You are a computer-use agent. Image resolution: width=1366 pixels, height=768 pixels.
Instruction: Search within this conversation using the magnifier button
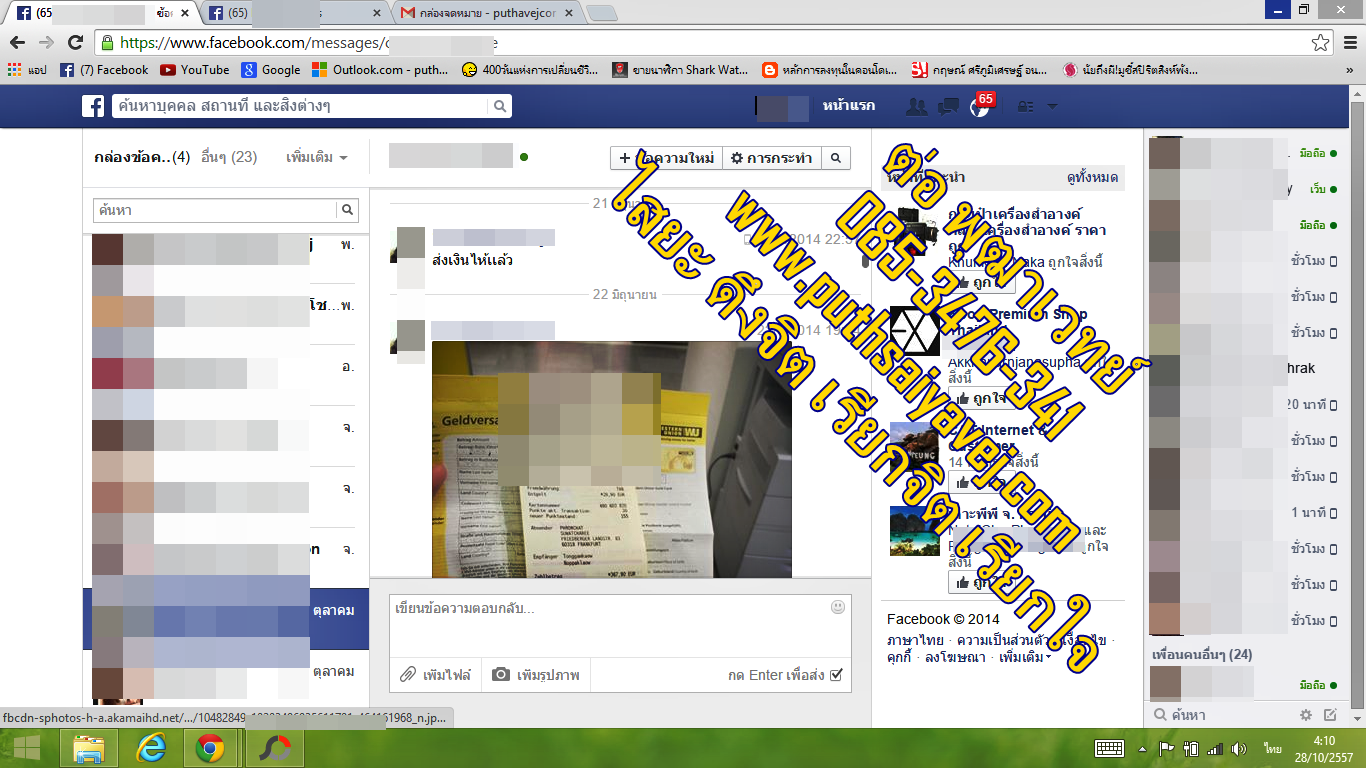coord(836,158)
